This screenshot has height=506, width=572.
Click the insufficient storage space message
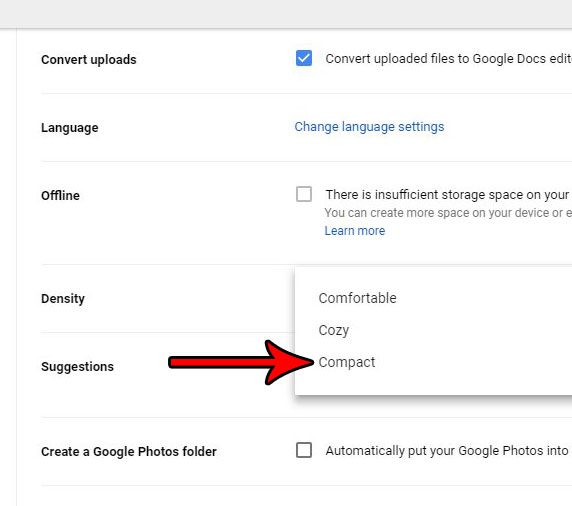(448, 195)
